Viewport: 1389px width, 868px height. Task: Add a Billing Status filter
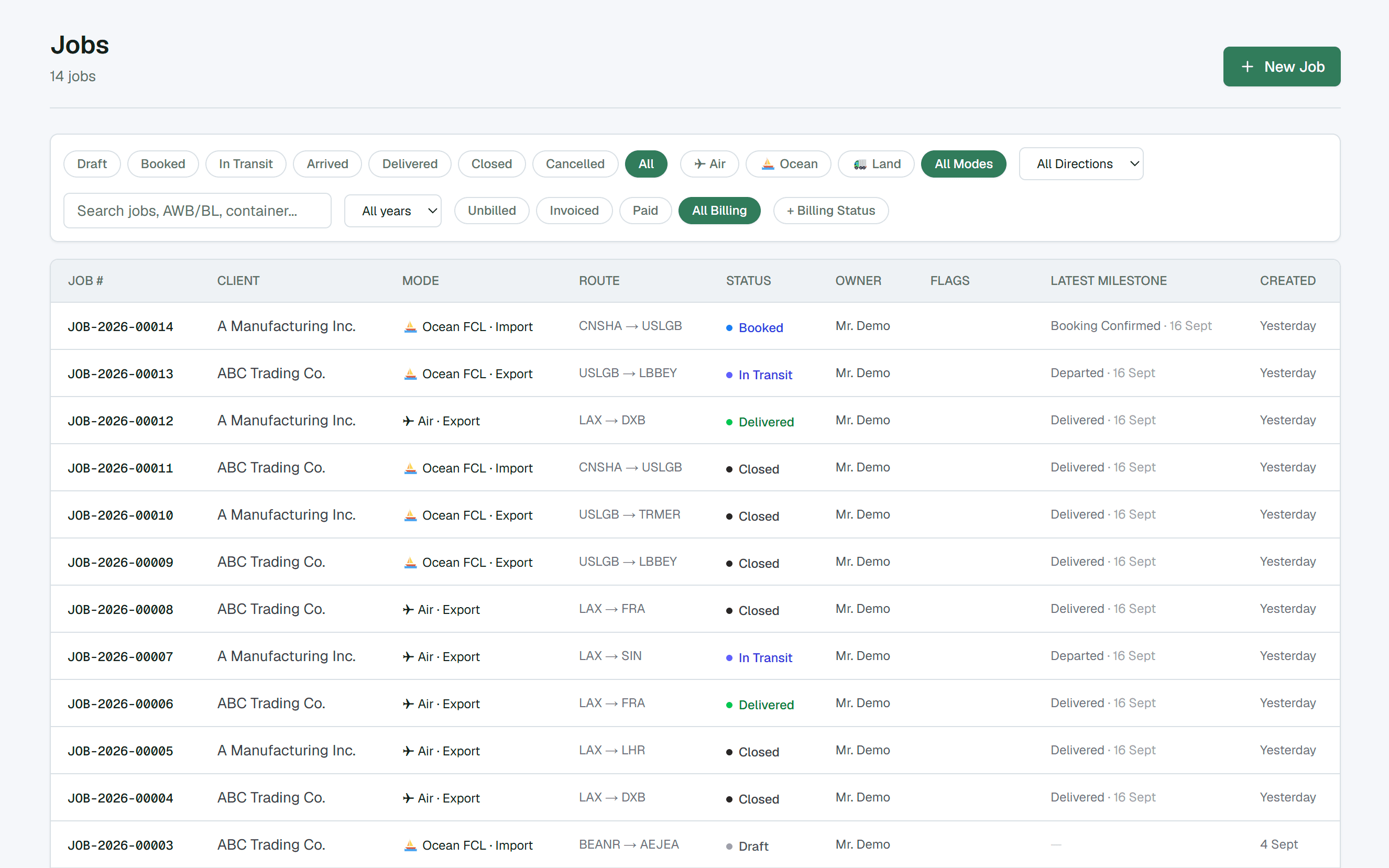tap(831, 211)
